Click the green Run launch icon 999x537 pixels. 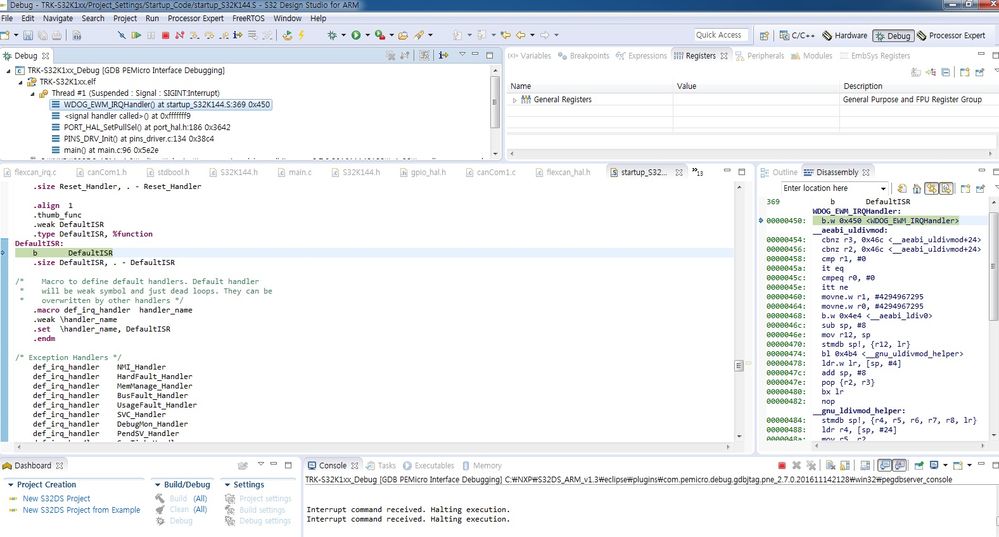(356, 36)
